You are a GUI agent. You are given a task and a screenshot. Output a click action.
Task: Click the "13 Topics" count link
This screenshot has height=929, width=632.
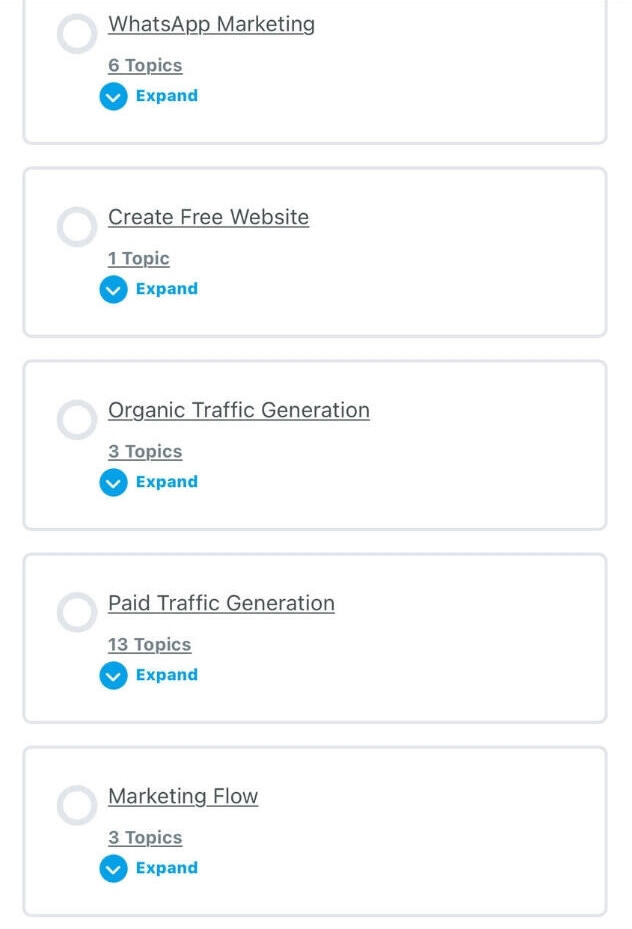coord(149,645)
